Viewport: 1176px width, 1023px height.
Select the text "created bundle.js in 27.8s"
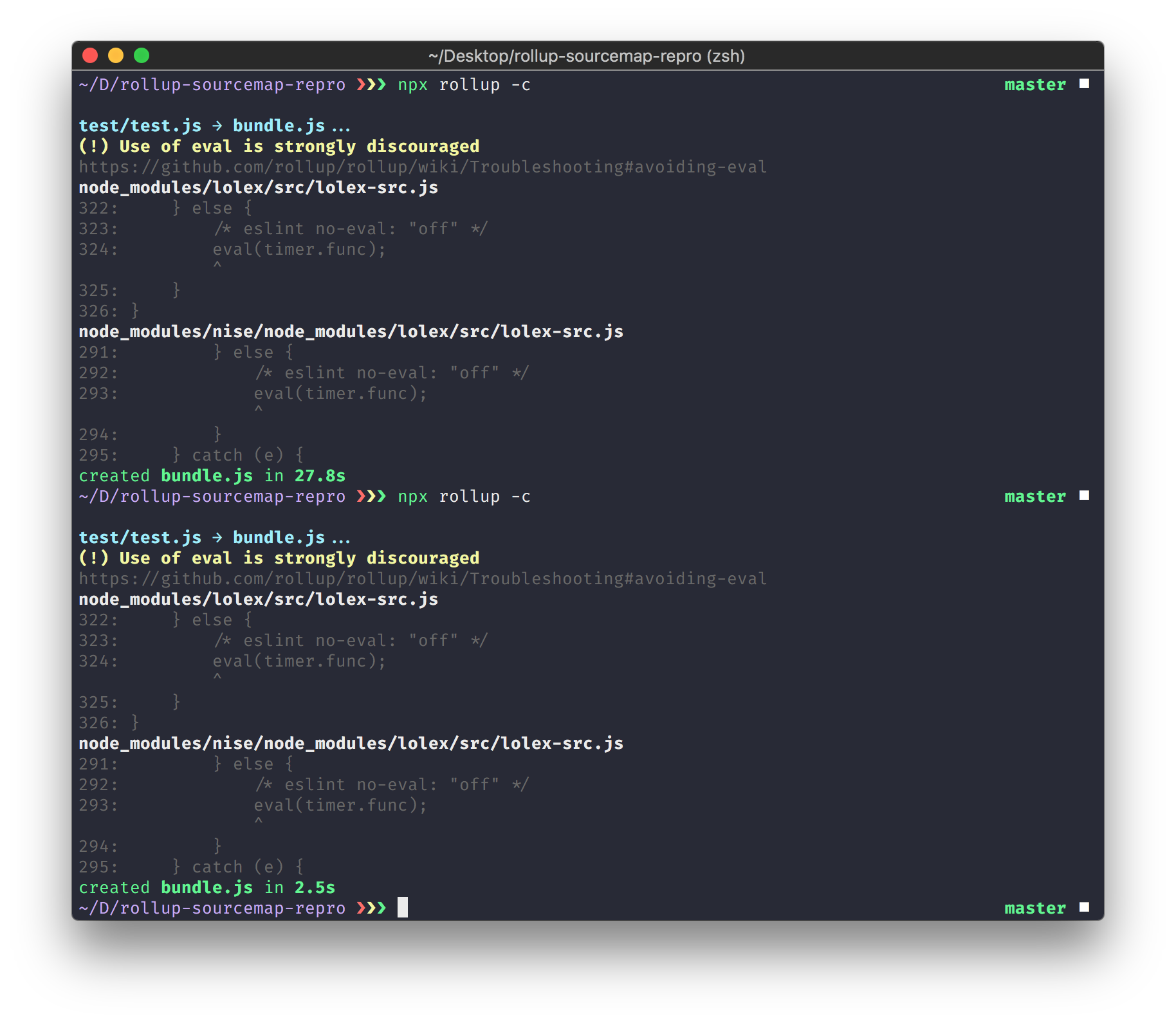click(212, 475)
